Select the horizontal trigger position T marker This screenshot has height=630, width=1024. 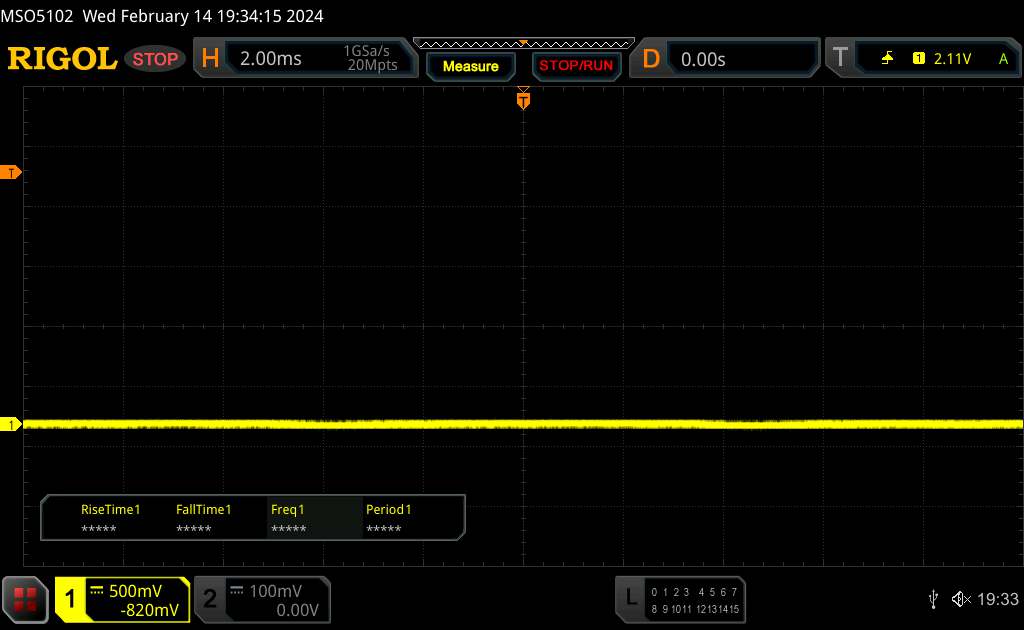click(x=523, y=99)
